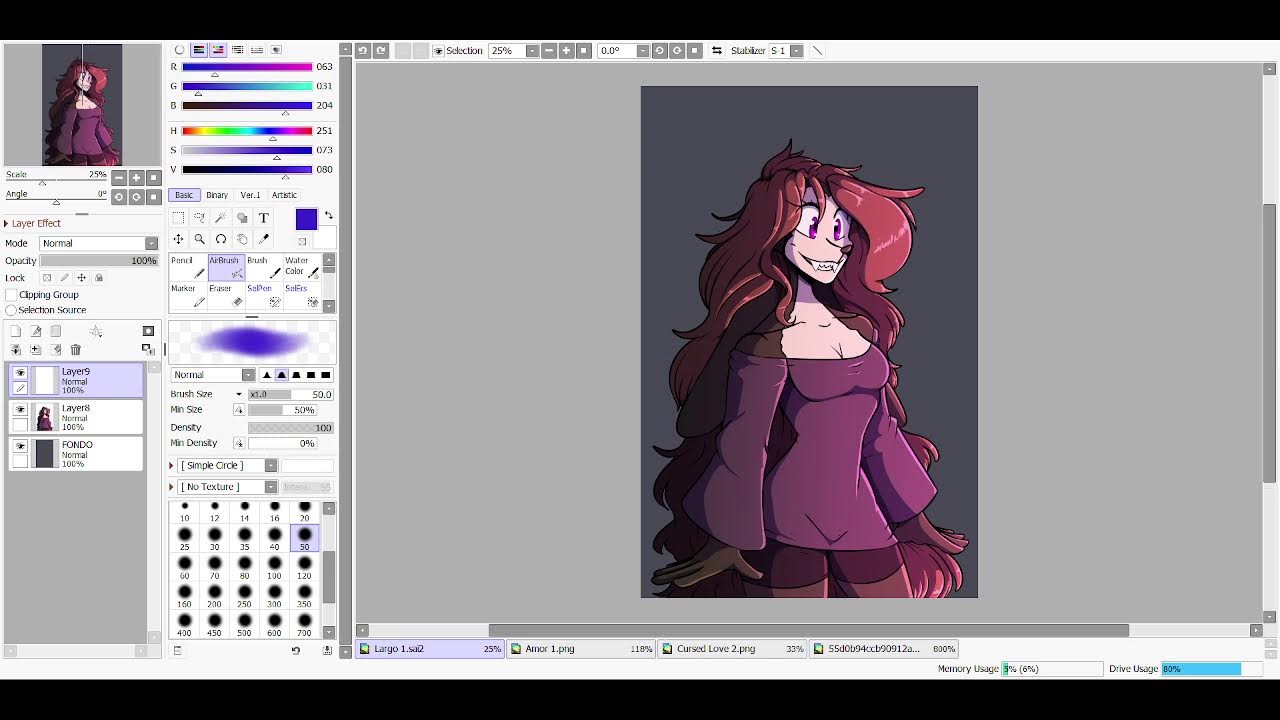Hide Layer8 with its eye icon
Image resolution: width=1280 pixels, height=720 pixels.
(20, 410)
